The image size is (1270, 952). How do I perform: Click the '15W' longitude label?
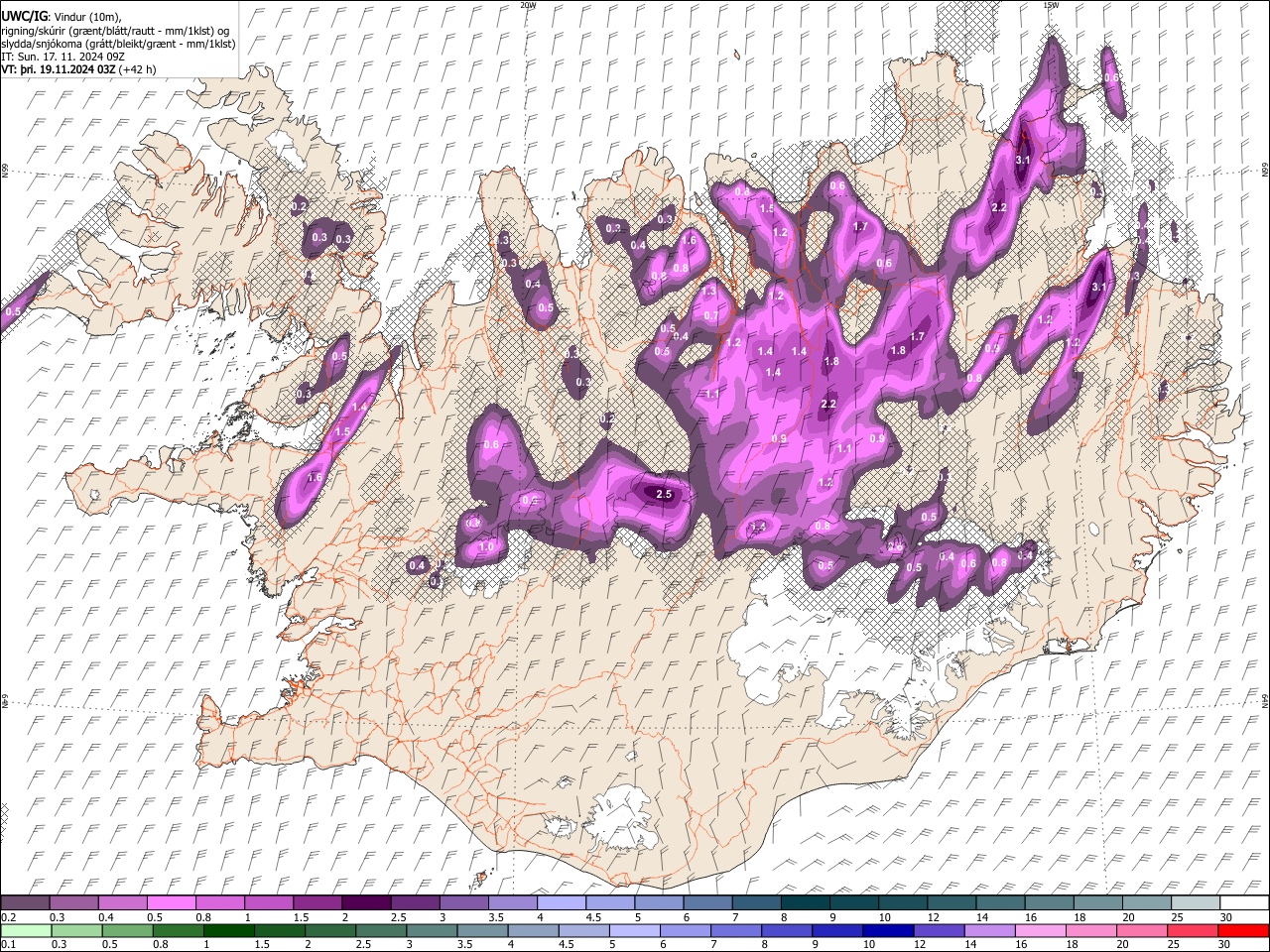pos(1051,5)
